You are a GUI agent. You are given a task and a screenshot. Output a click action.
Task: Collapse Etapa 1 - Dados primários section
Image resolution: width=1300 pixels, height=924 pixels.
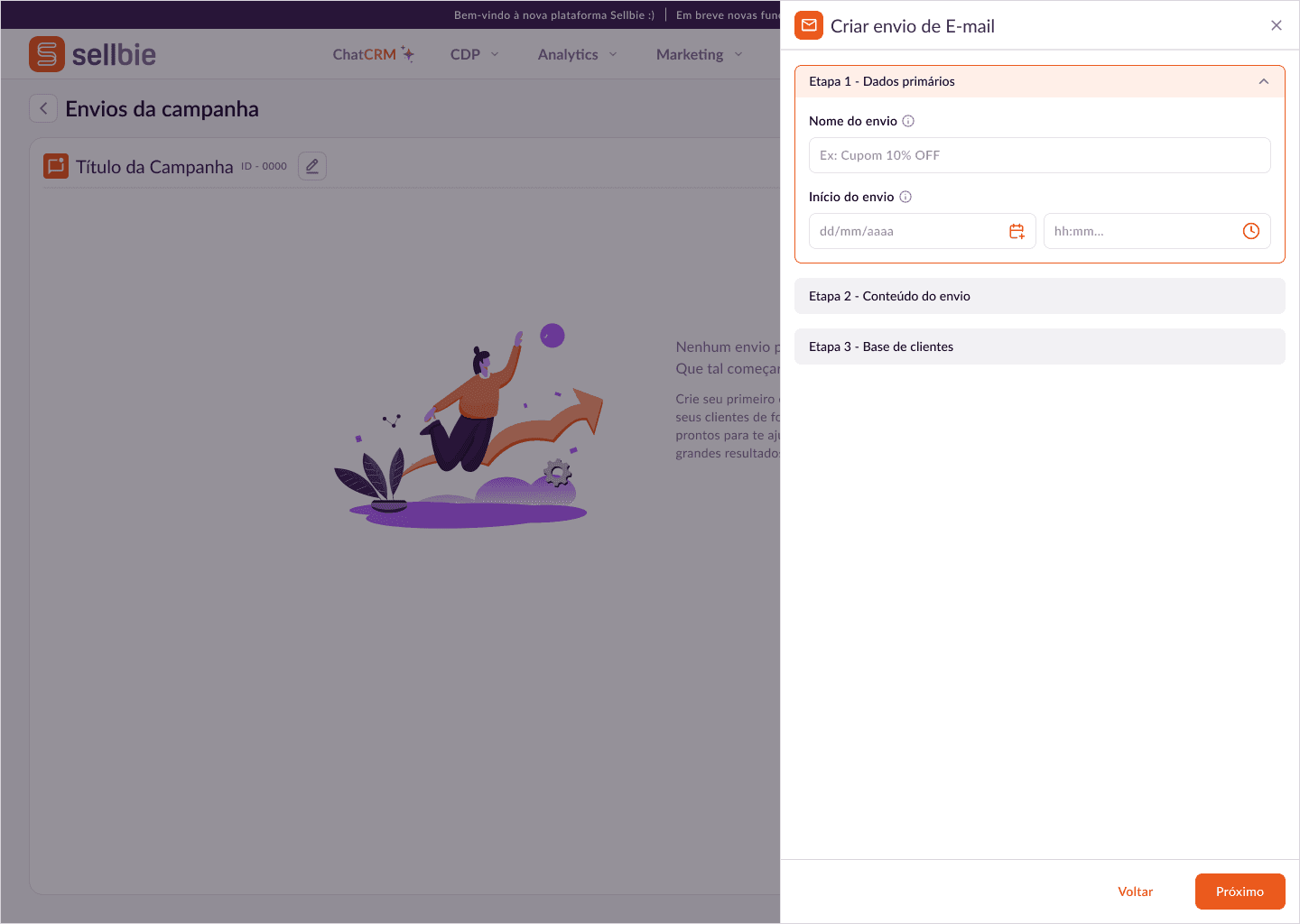click(x=1264, y=81)
